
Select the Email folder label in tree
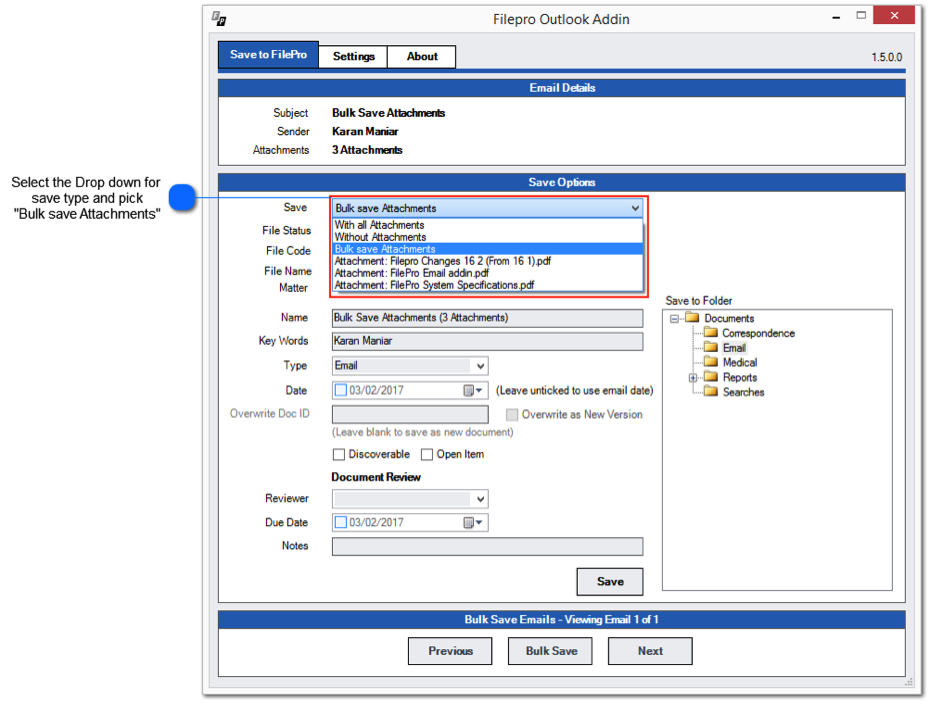[x=734, y=348]
